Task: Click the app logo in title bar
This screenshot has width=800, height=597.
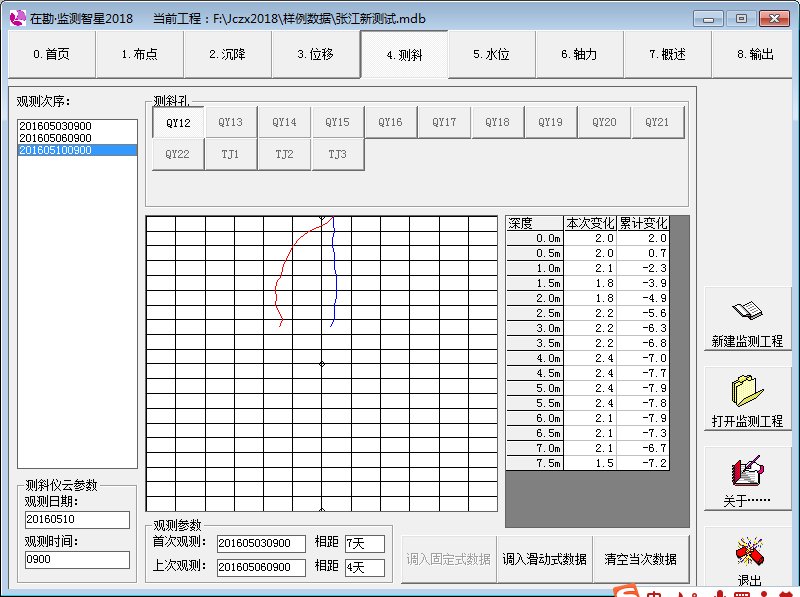Action: (x=18, y=18)
